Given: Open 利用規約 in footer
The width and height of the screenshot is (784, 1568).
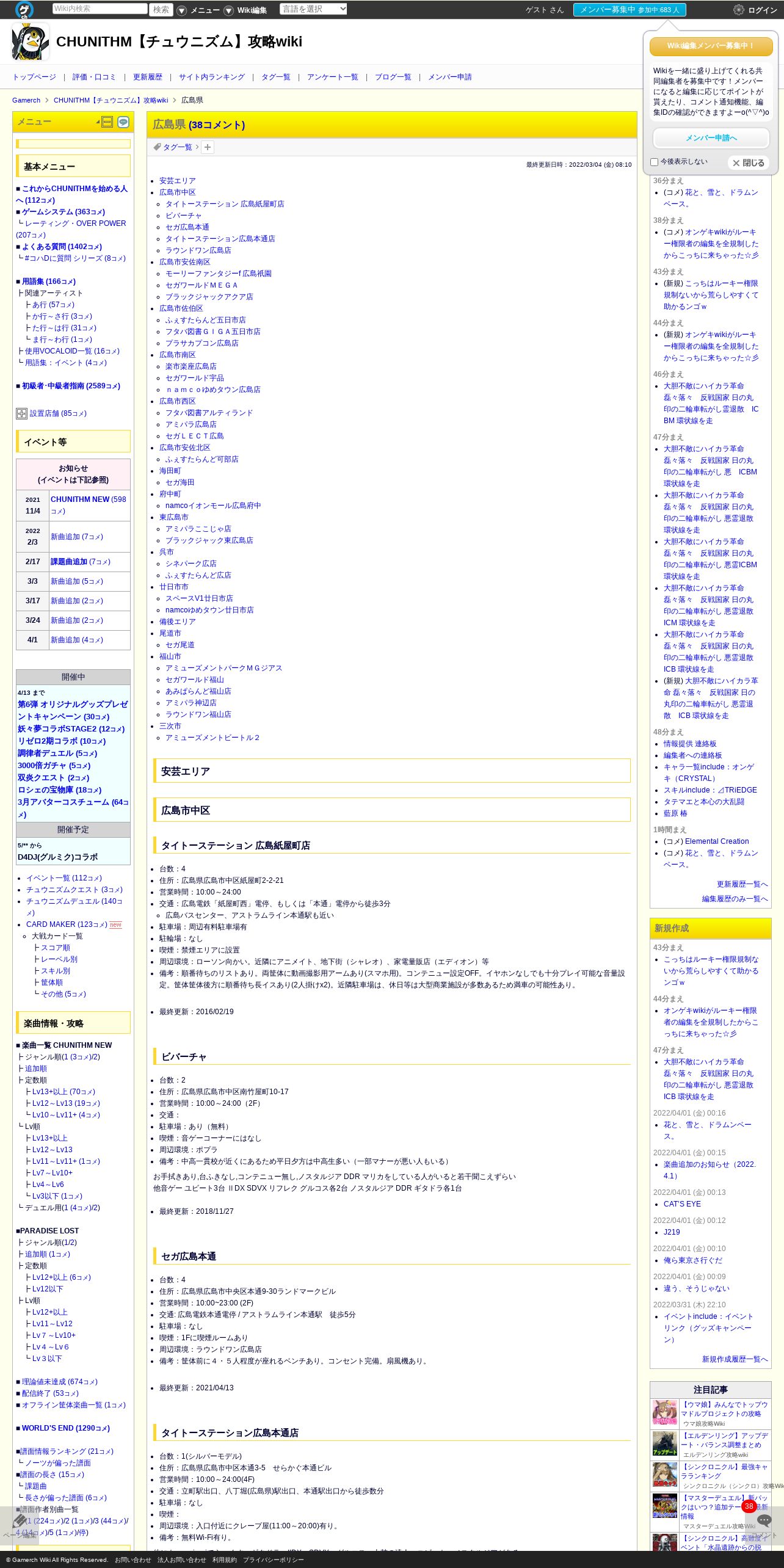Looking at the screenshot, I should click(224, 1559).
